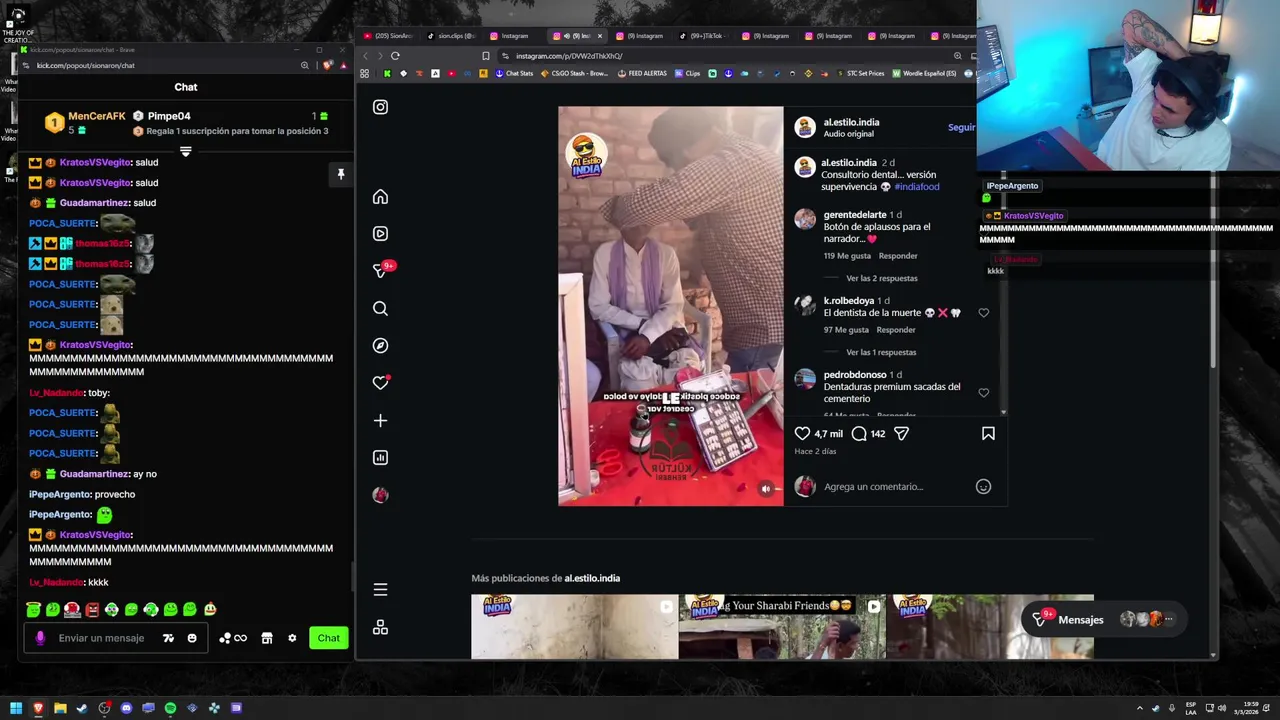1280x720 pixels.
Task: Open the #indiafood hashtag link
Action: pos(917,187)
